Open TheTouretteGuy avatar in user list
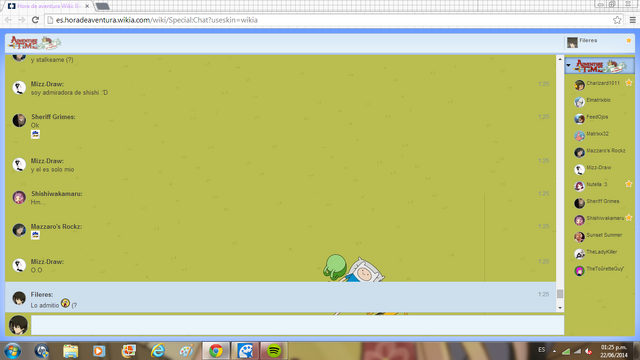This screenshot has width=640, height=360. (579, 271)
